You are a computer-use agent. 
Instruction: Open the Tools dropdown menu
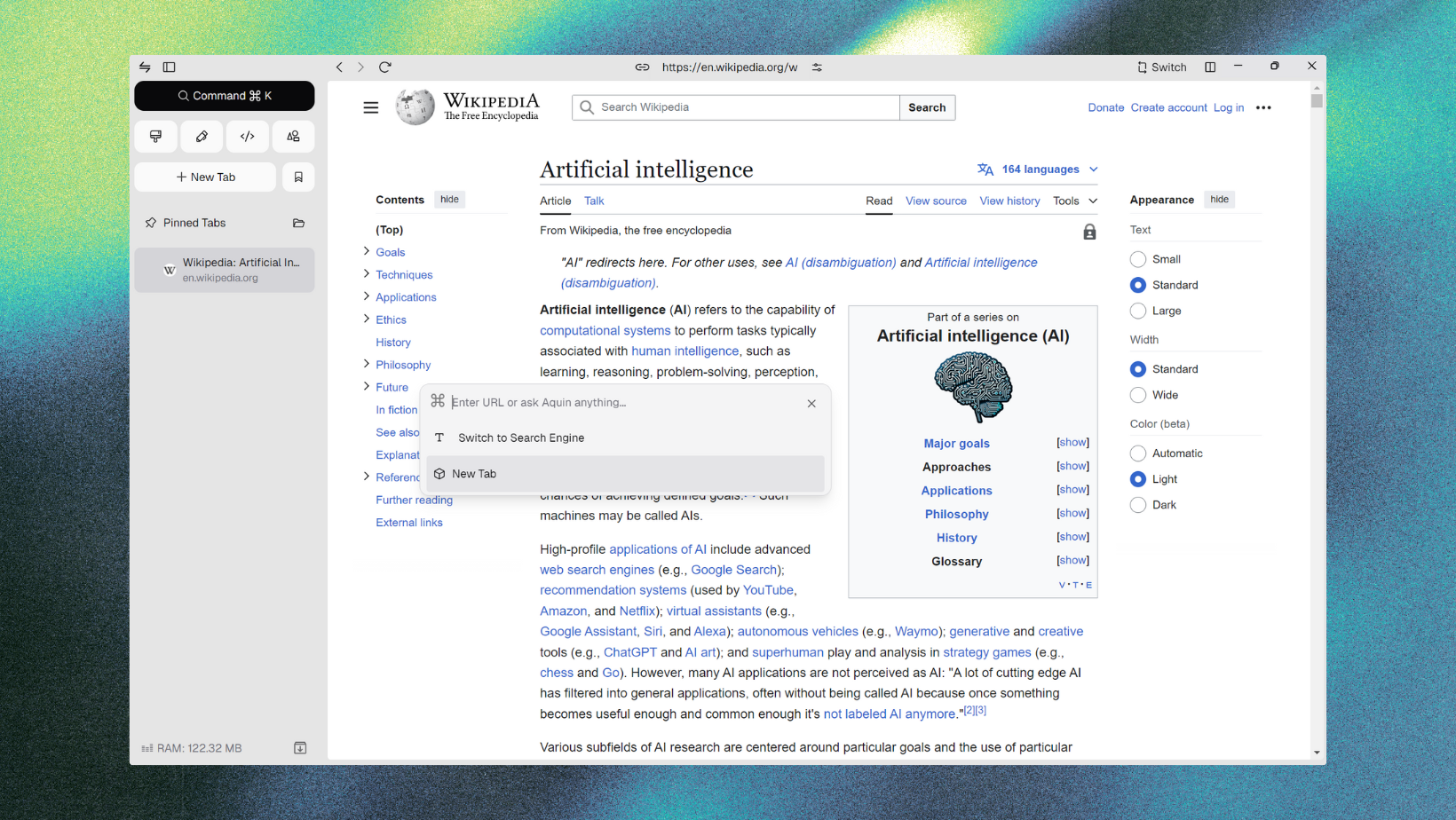1075,201
